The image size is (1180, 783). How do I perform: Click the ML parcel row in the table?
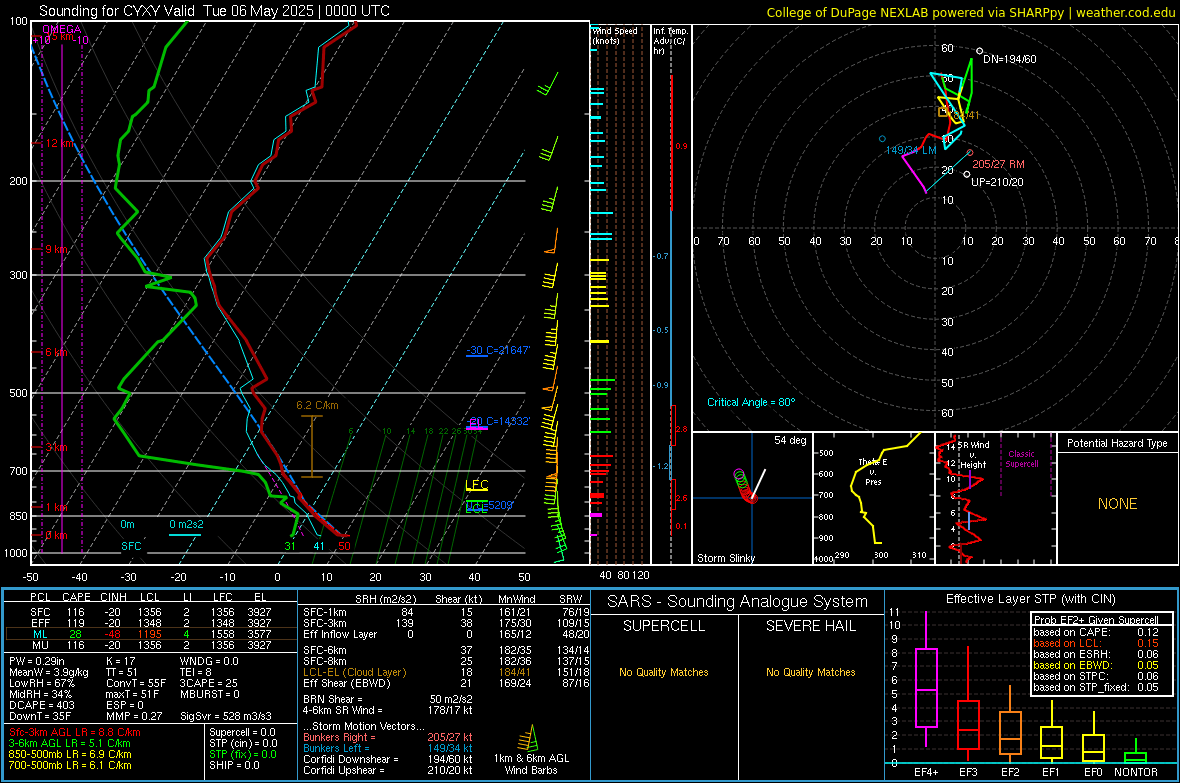(x=151, y=634)
